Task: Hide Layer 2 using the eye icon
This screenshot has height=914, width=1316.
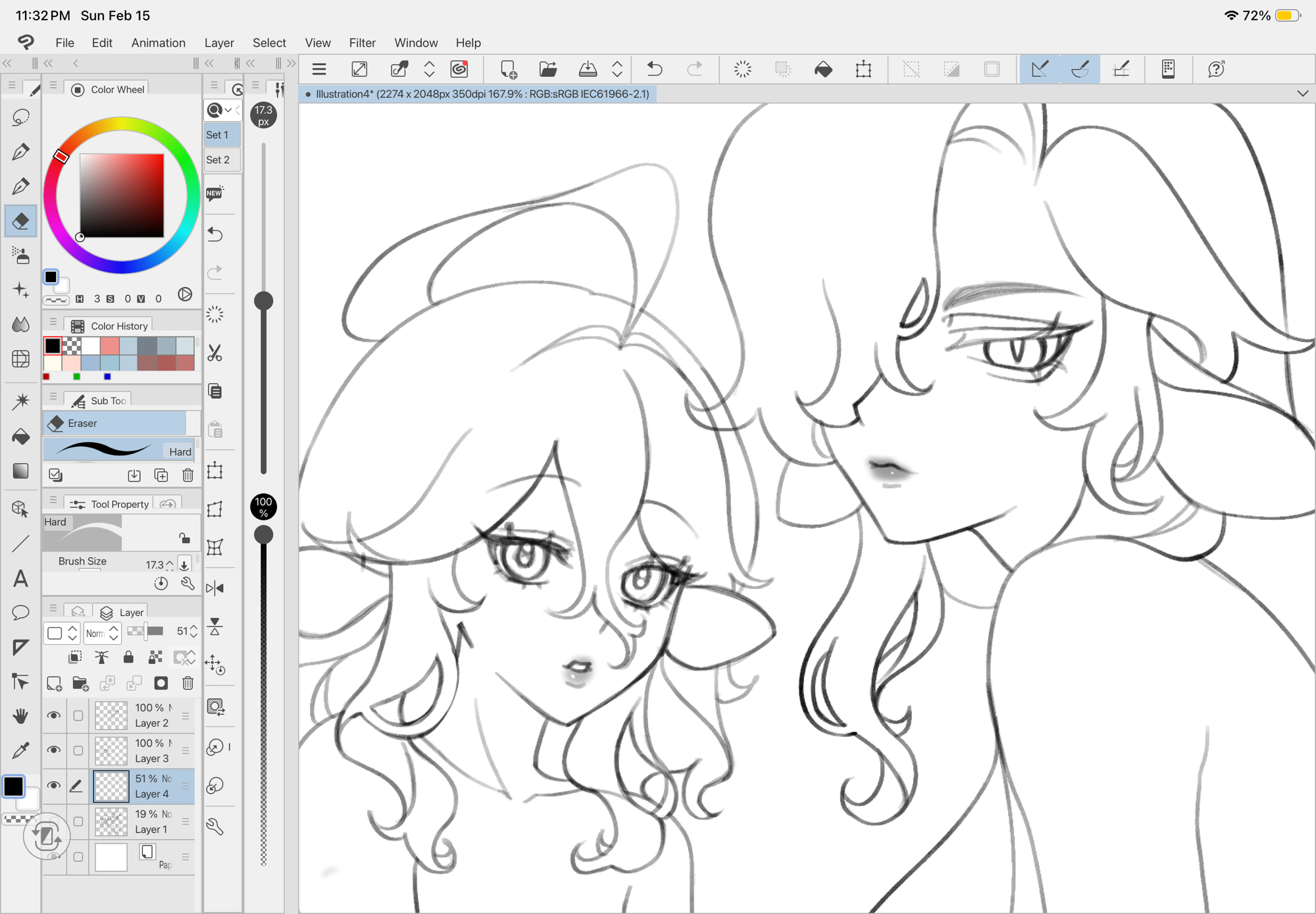Action: [x=54, y=715]
